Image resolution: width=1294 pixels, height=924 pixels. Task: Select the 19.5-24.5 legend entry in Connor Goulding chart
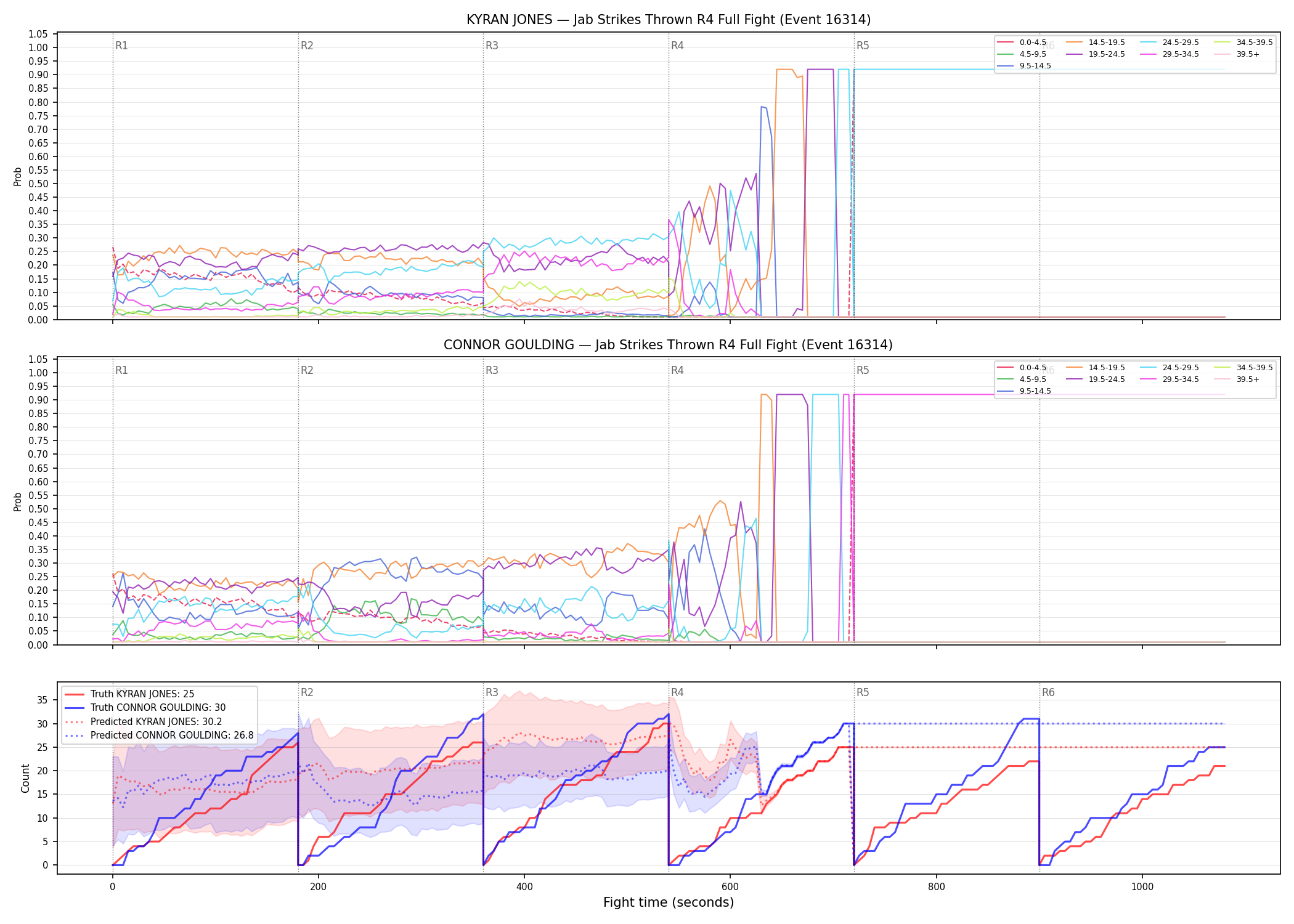pos(1096,379)
